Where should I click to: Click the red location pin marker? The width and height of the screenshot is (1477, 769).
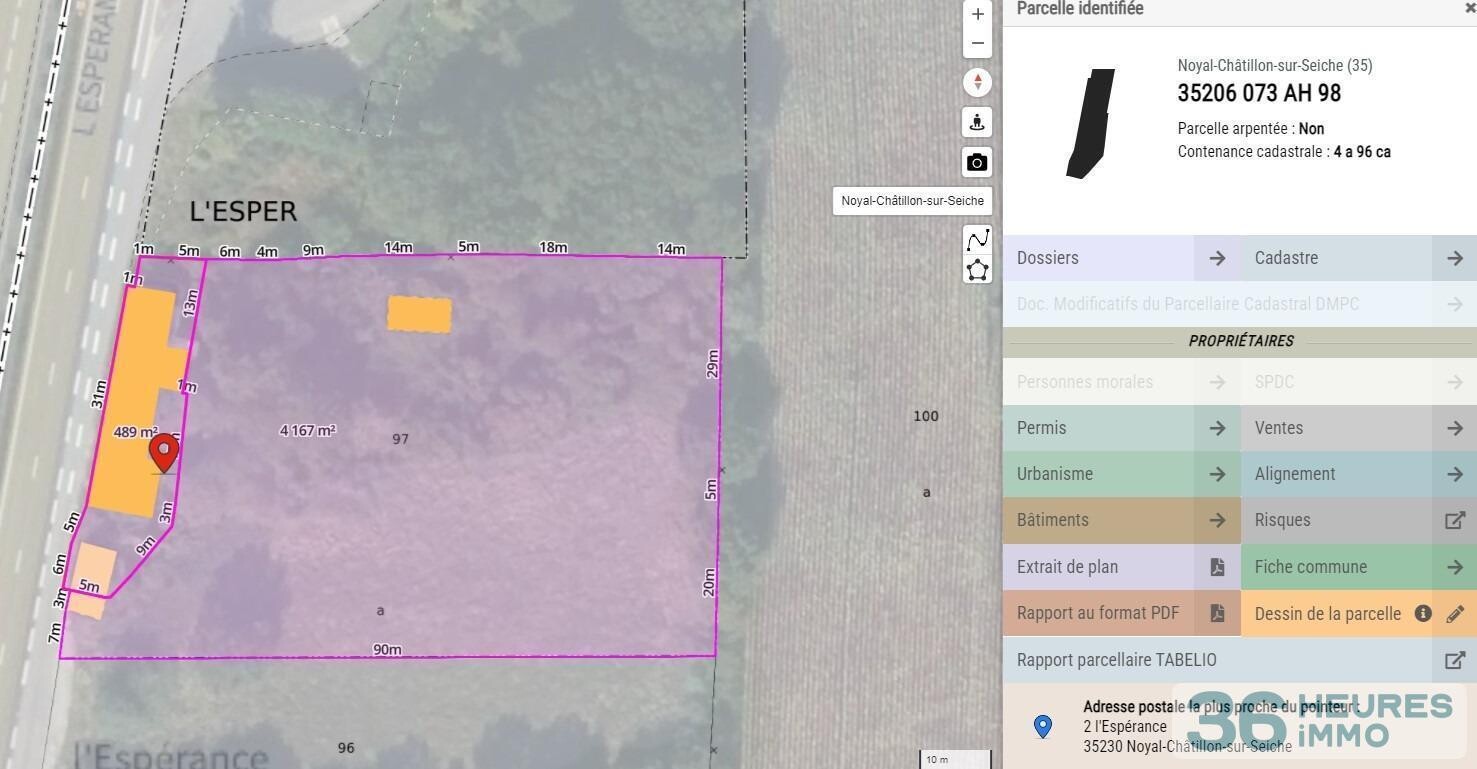163,452
